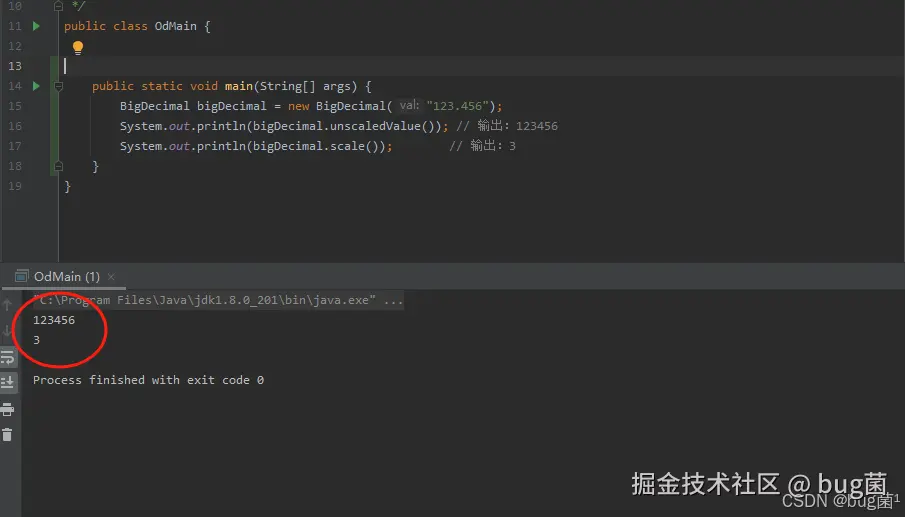Click the Process finished message line
The height and width of the screenshot is (517, 905).
pyautogui.click(x=148, y=380)
